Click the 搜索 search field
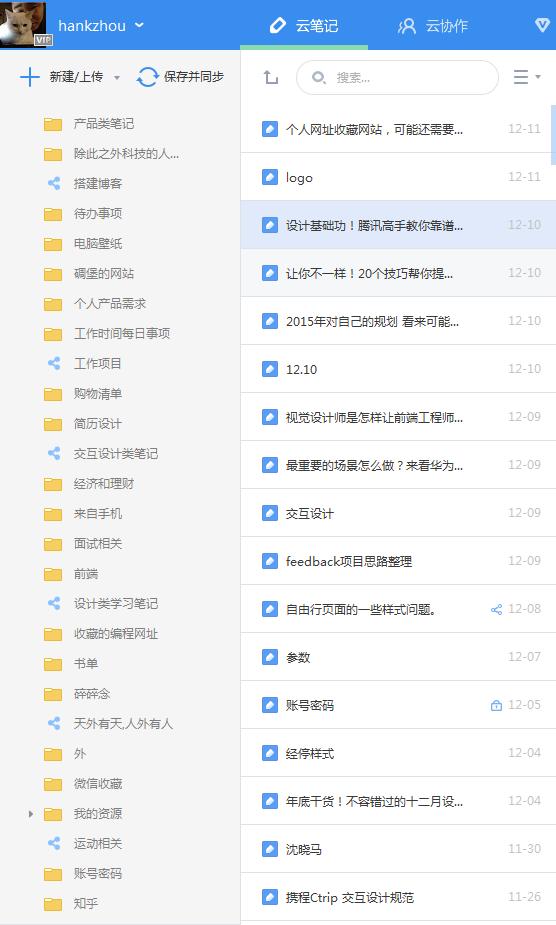This screenshot has height=925, width=556. 397,77
